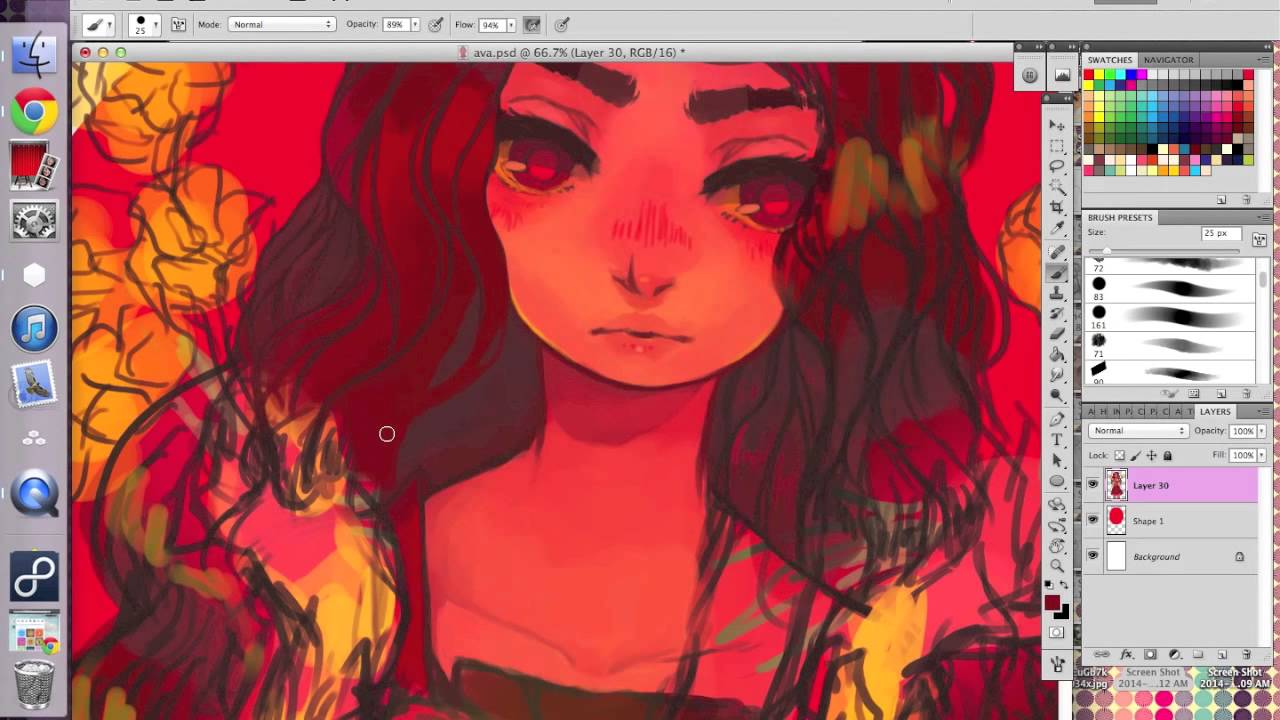Screen dimensions: 1280x720
Task: Hide Layer 30 with eye icon
Action: pos(1093,484)
